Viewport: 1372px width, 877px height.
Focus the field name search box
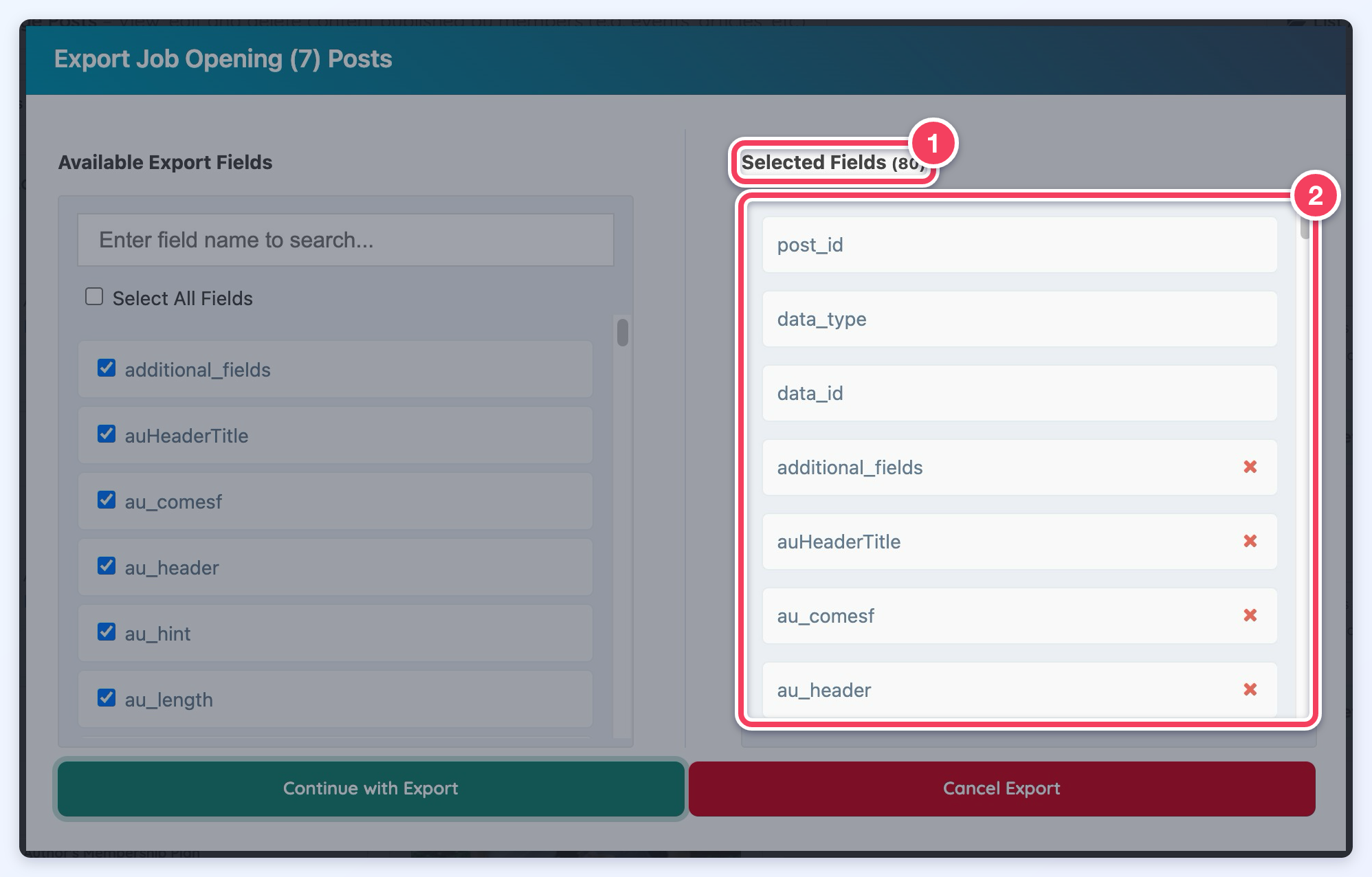pyautogui.click(x=346, y=240)
